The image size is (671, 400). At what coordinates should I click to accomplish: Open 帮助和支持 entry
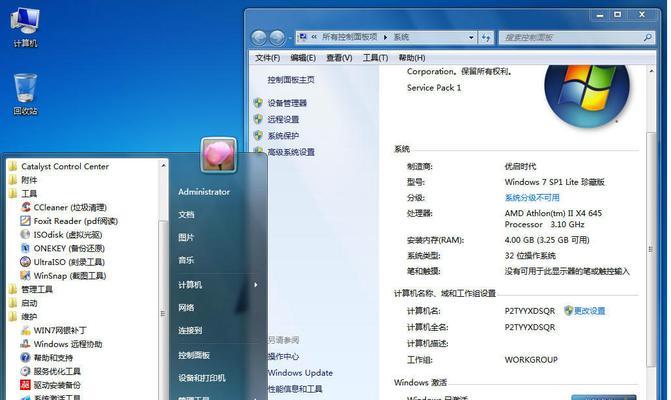(x=47, y=358)
